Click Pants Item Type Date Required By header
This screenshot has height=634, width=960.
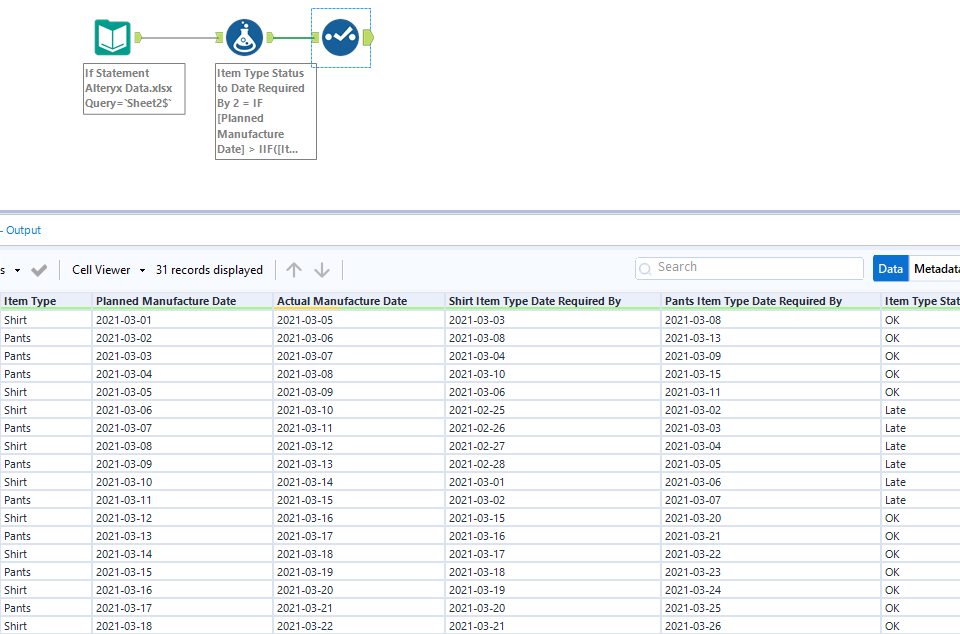click(754, 301)
